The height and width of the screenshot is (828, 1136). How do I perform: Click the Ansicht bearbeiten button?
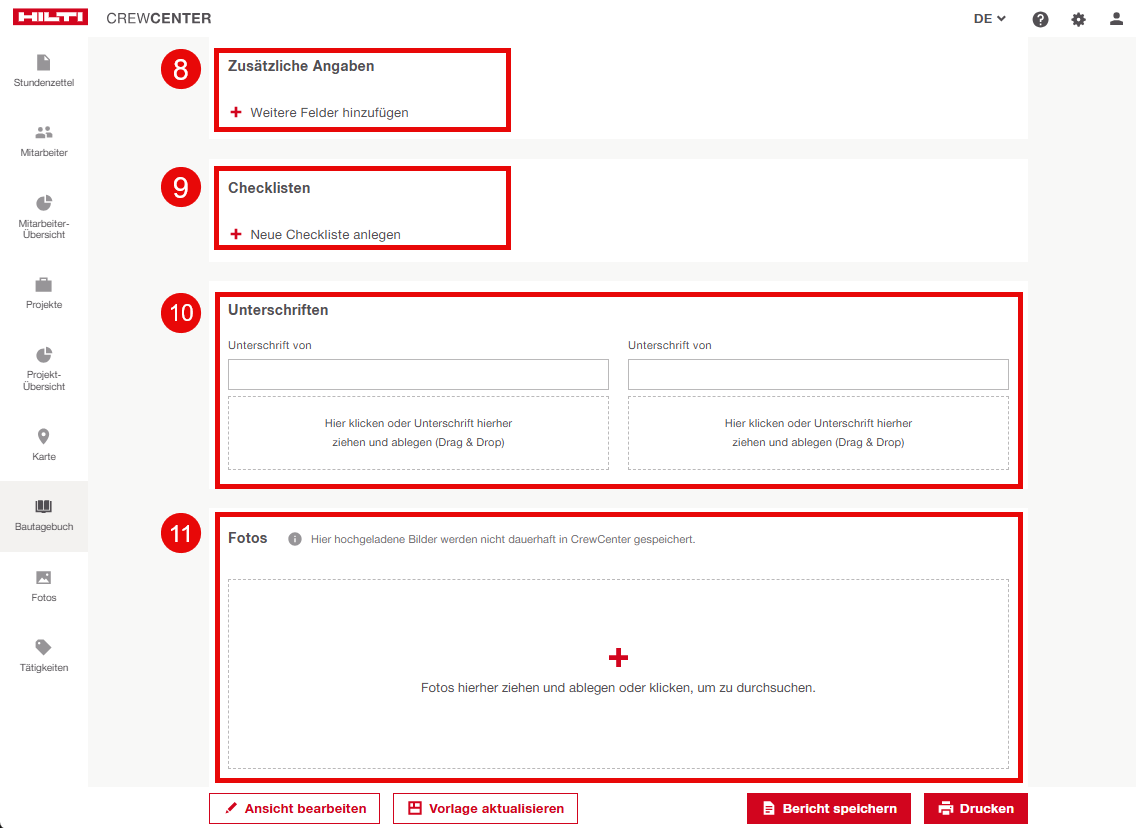pos(294,809)
